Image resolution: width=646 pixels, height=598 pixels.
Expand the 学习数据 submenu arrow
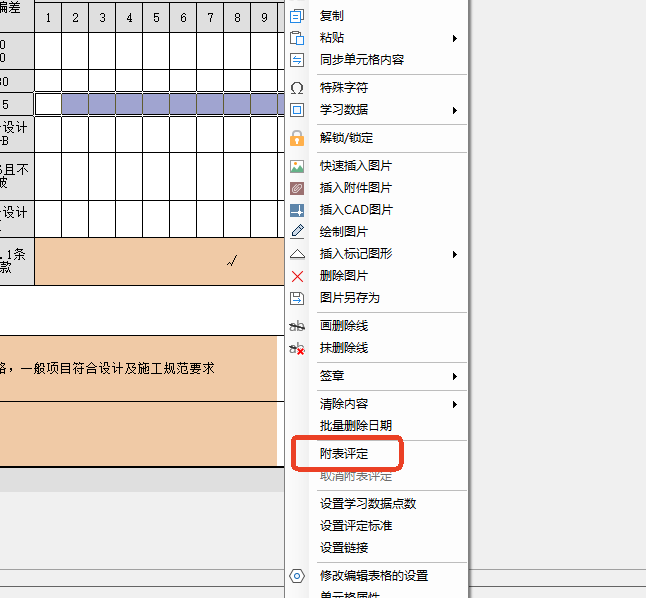(x=455, y=110)
